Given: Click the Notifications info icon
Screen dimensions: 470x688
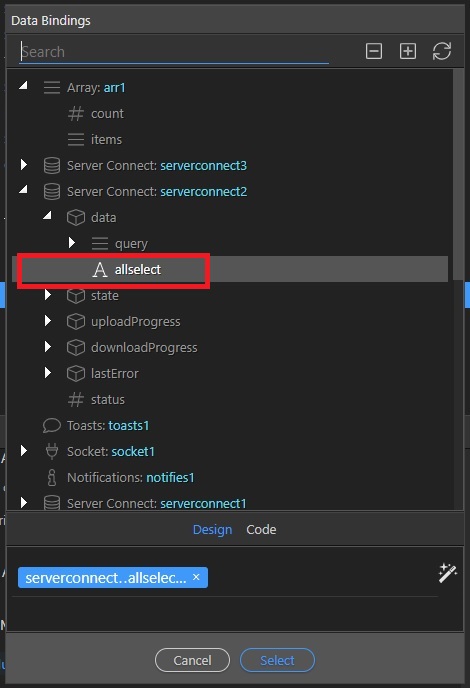Looking at the screenshot, I should click(x=52, y=477).
